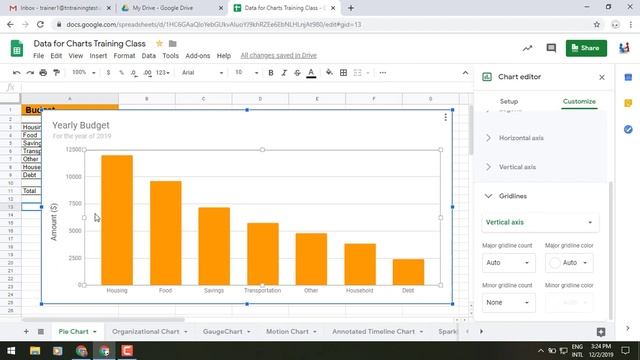Move document using folder icon
This screenshot has height=360, width=640.
click(x=173, y=43)
